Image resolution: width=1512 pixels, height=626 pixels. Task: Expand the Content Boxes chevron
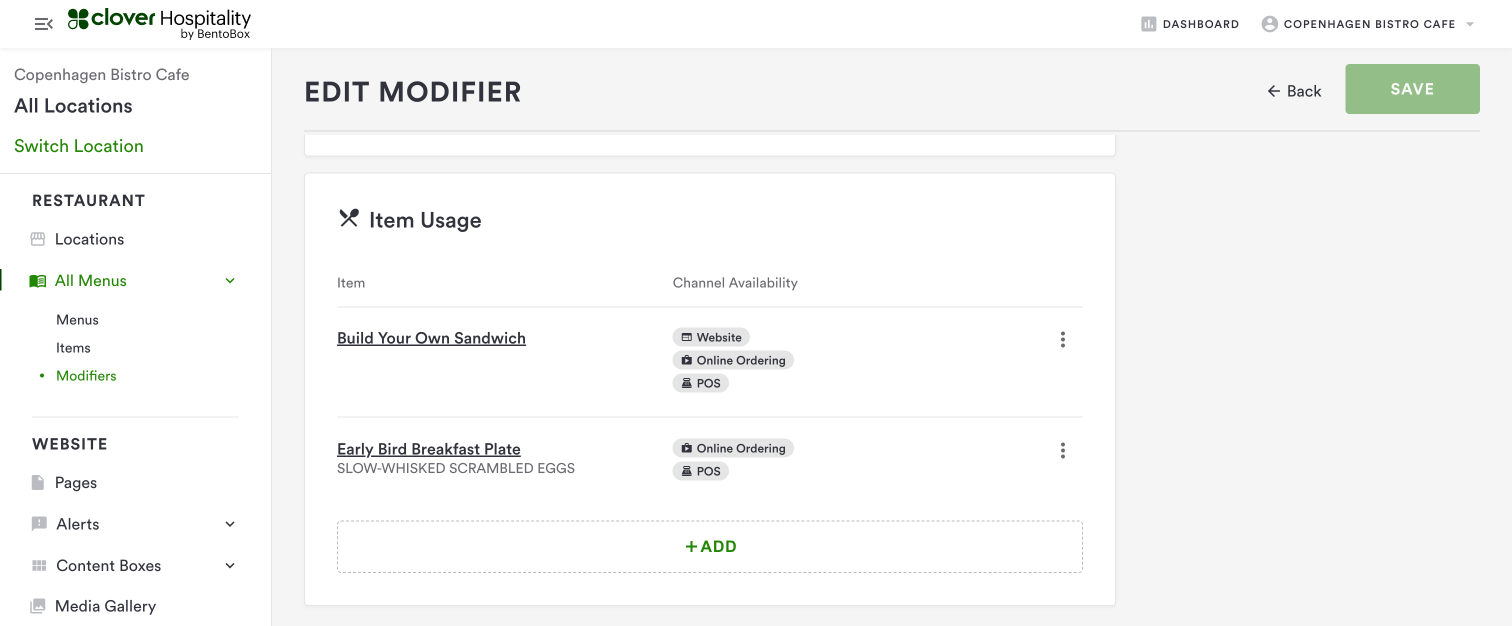230,566
